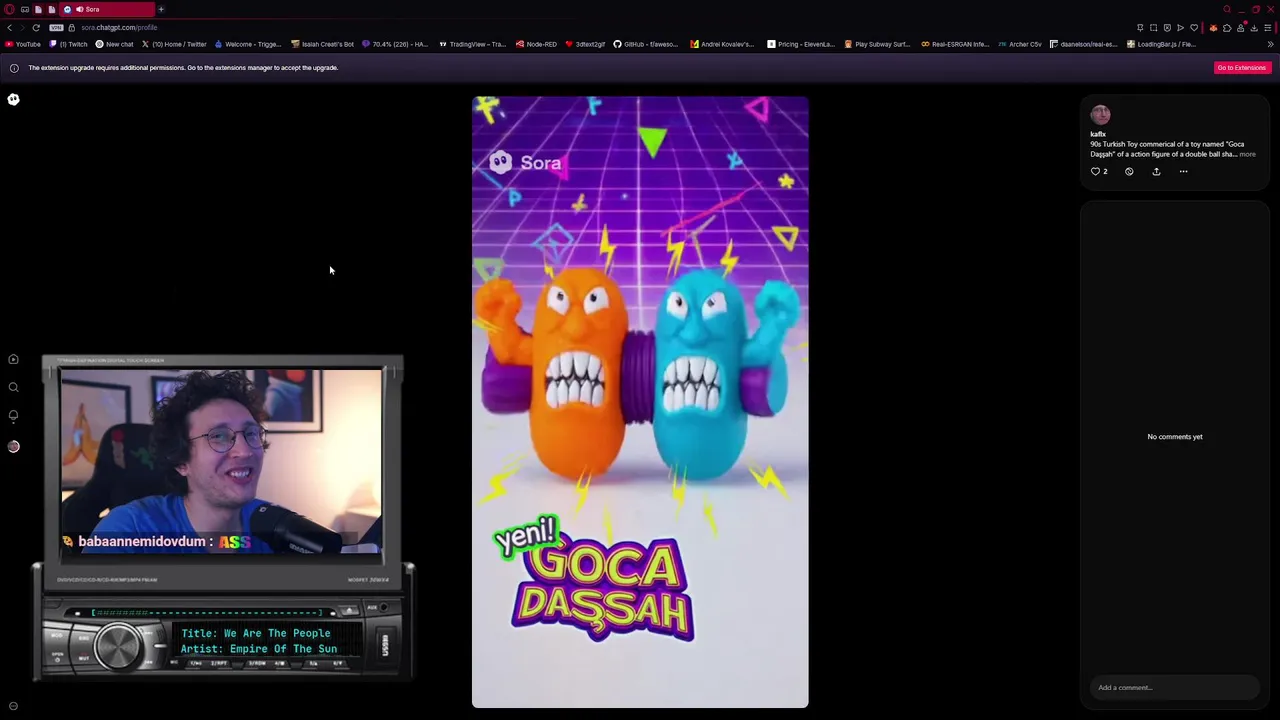Open the 'Real-ESRGAN Infe...' bookmark
1280x720 pixels.
point(955,44)
